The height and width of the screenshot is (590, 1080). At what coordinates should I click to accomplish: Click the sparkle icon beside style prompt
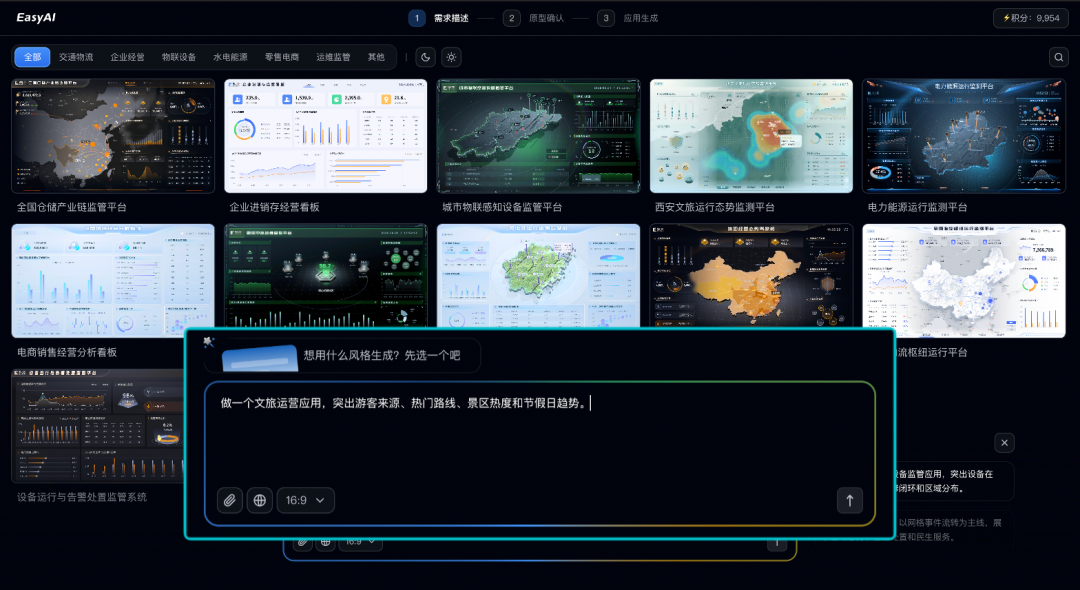click(x=209, y=342)
